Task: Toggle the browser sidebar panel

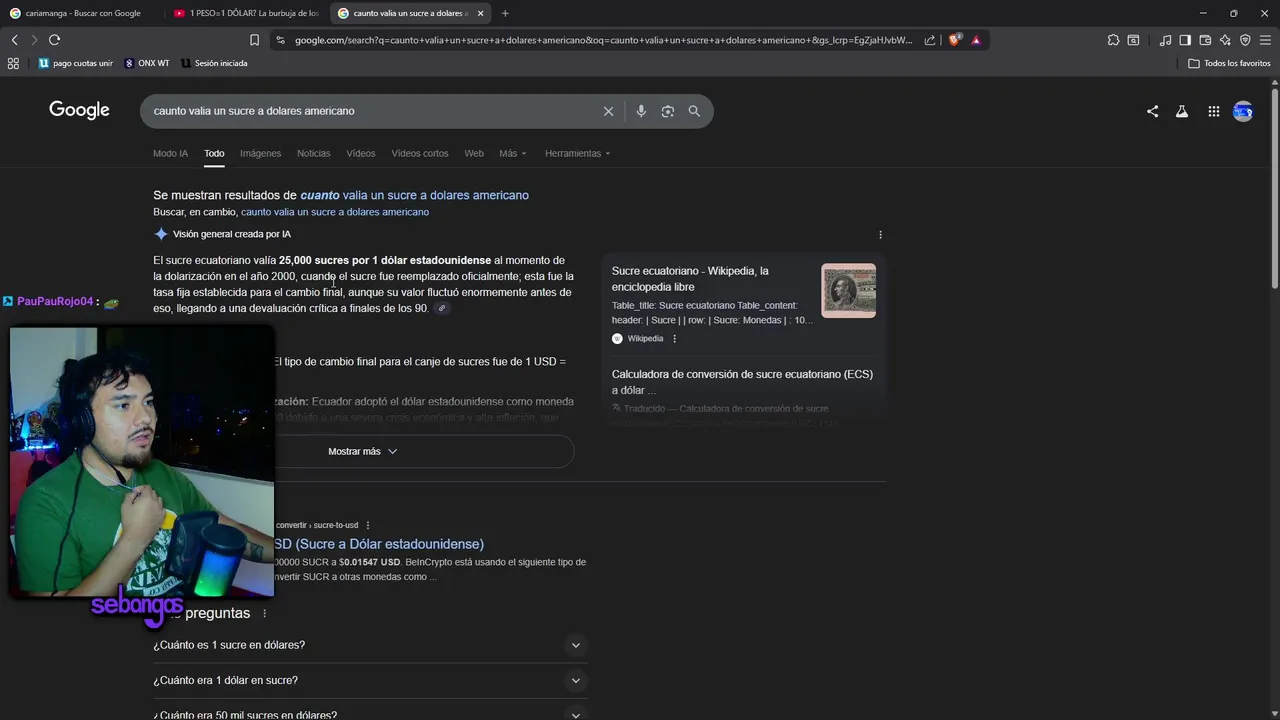Action: click(1185, 40)
